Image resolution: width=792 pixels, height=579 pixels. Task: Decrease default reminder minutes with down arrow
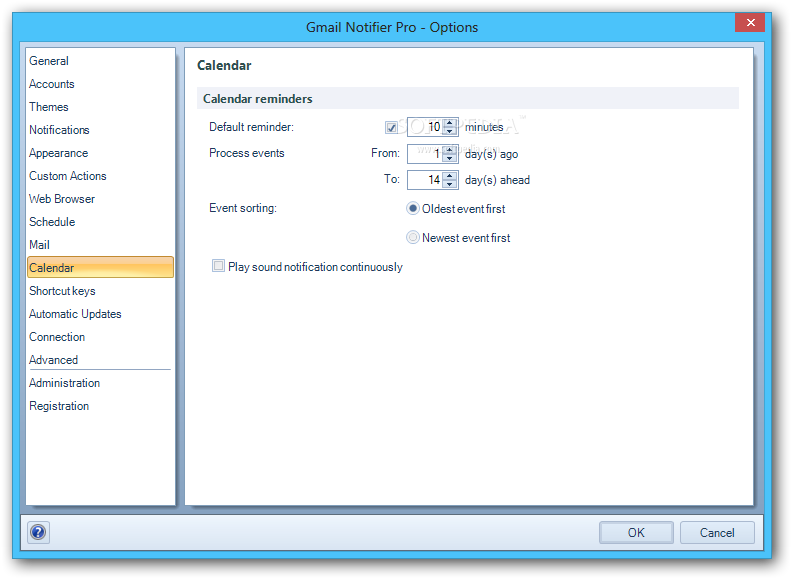pyautogui.click(x=450, y=131)
